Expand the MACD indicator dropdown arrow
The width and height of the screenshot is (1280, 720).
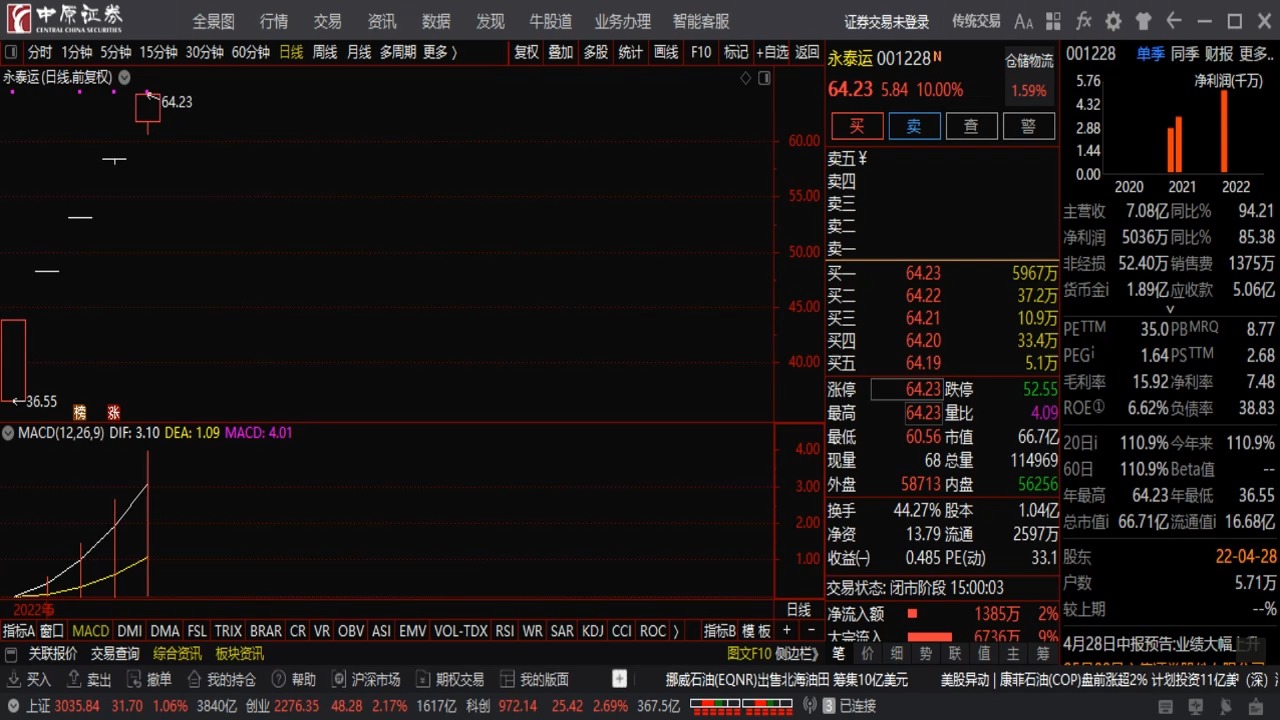pos(8,433)
